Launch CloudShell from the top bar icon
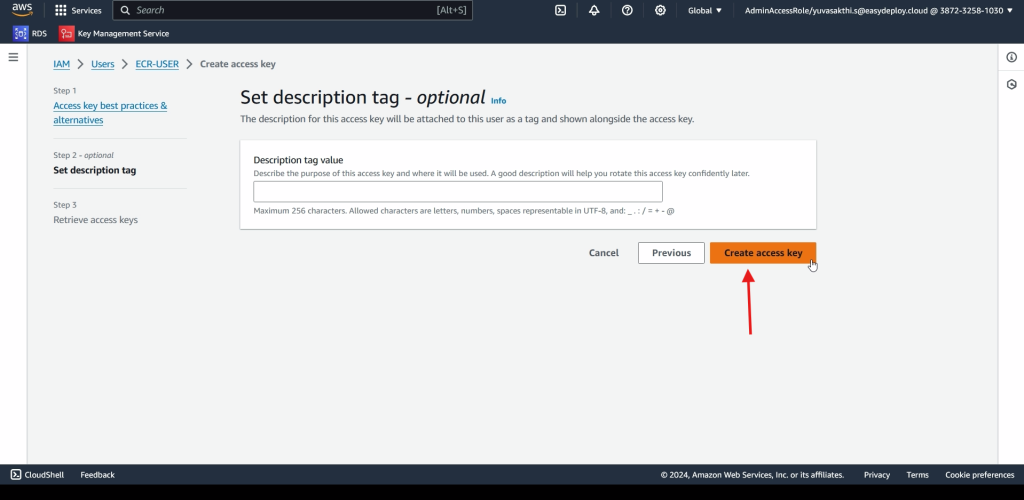 (561, 10)
